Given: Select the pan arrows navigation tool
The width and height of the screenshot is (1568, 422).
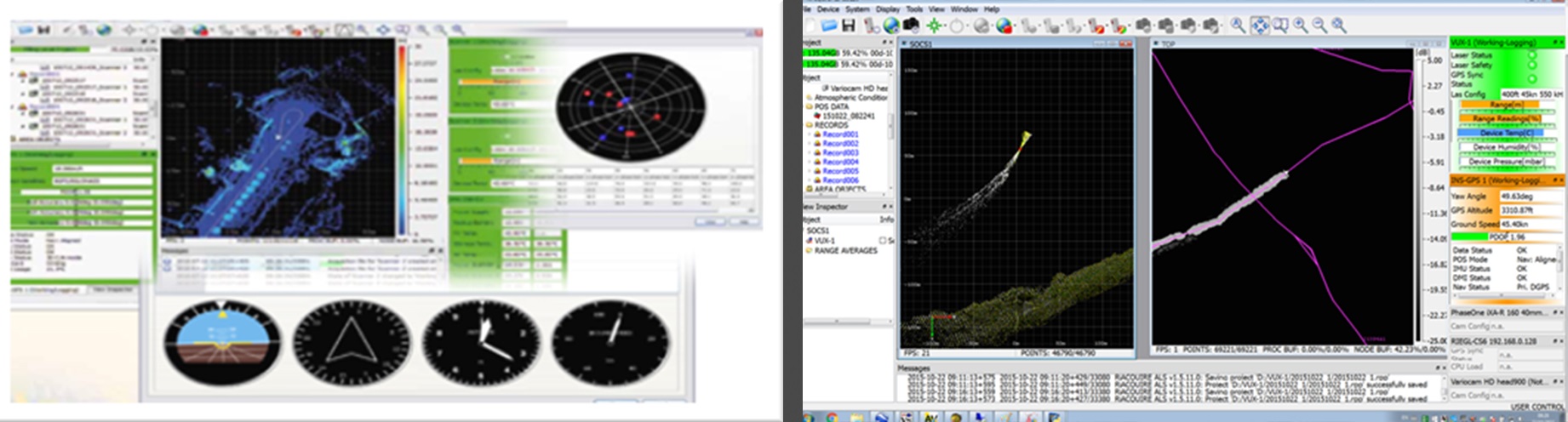Looking at the screenshot, I should coord(1260,26).
